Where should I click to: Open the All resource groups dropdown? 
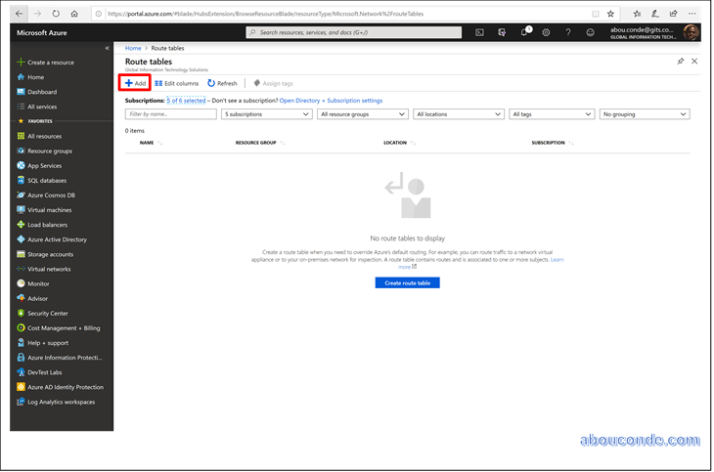point(362,114)
